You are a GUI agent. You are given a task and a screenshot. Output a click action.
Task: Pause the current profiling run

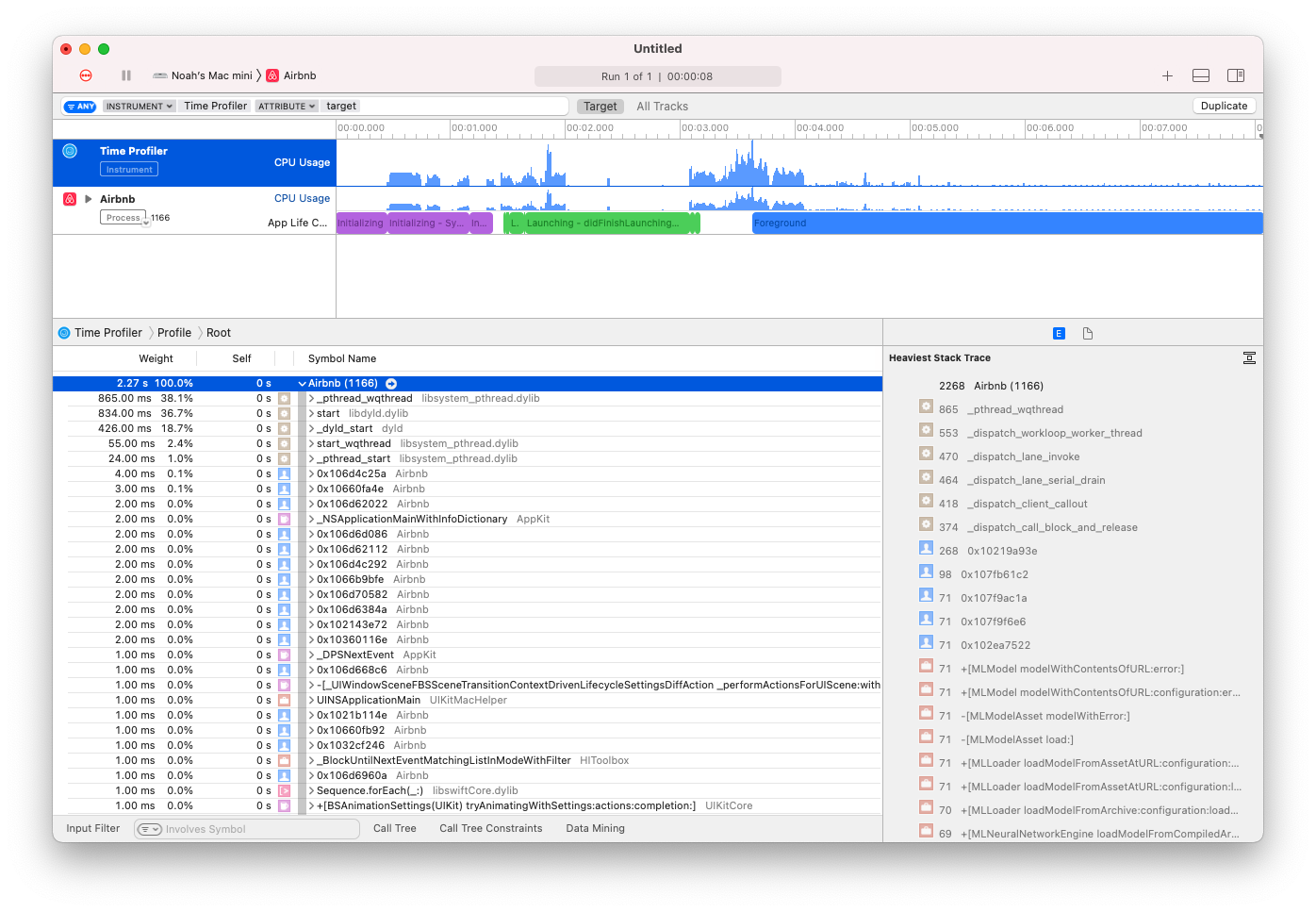click(126, 75)
